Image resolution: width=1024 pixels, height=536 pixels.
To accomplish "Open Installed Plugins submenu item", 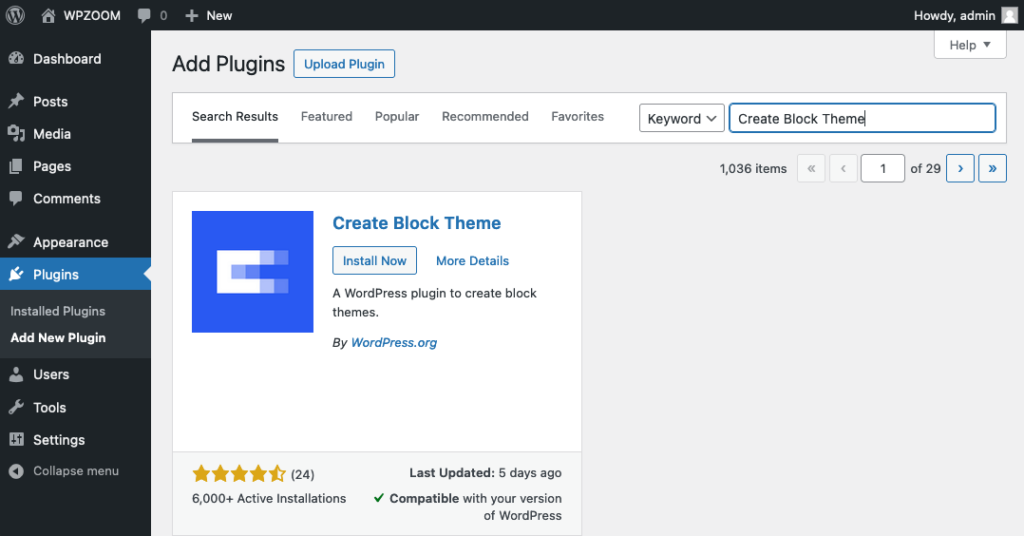I will coord(57,311).
